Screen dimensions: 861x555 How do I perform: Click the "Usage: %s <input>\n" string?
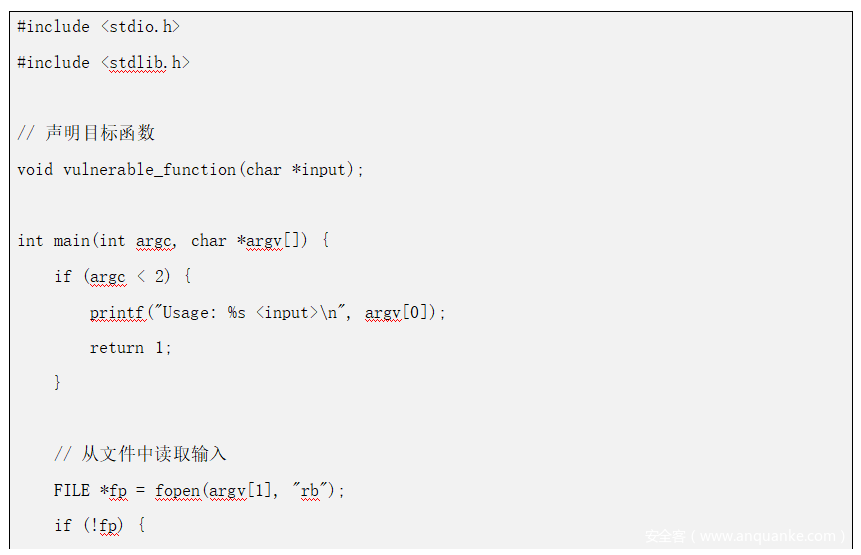point(251,313)
